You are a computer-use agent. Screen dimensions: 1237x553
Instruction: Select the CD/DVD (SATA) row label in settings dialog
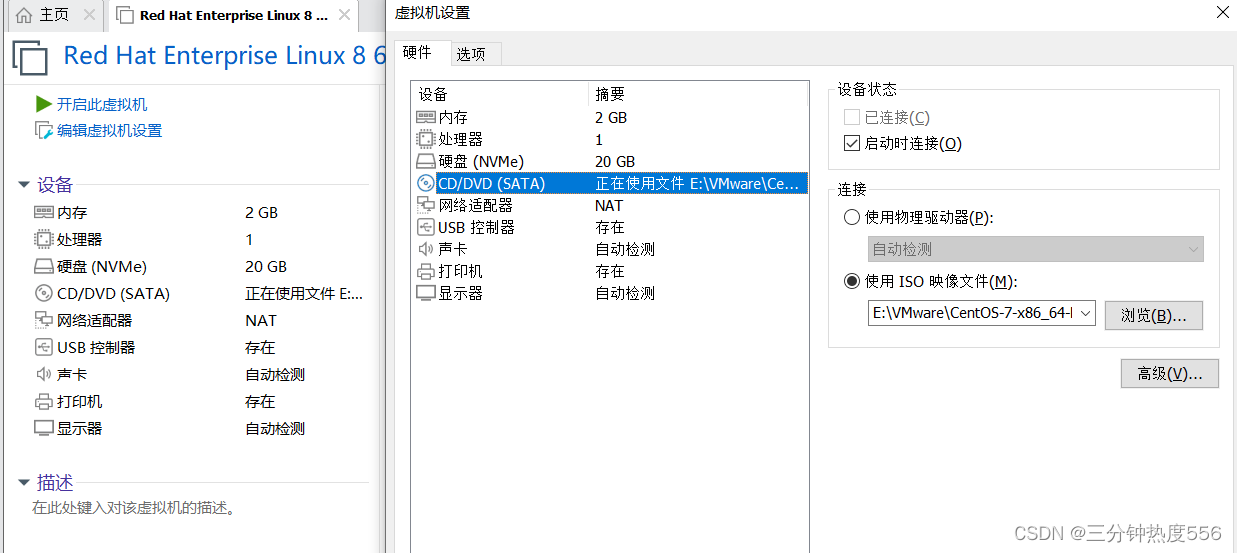tap(492, 184)
